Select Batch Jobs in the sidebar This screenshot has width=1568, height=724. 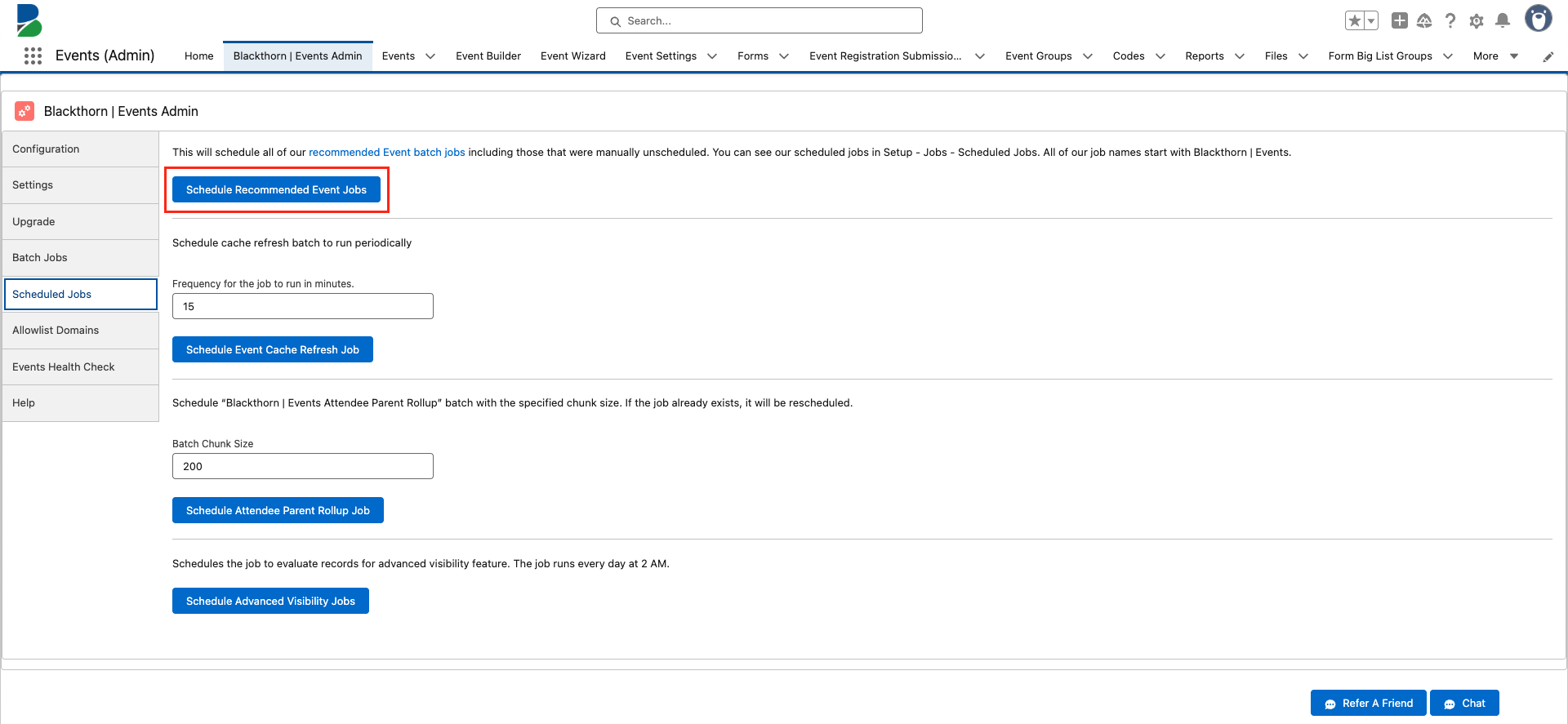point(81,258)
